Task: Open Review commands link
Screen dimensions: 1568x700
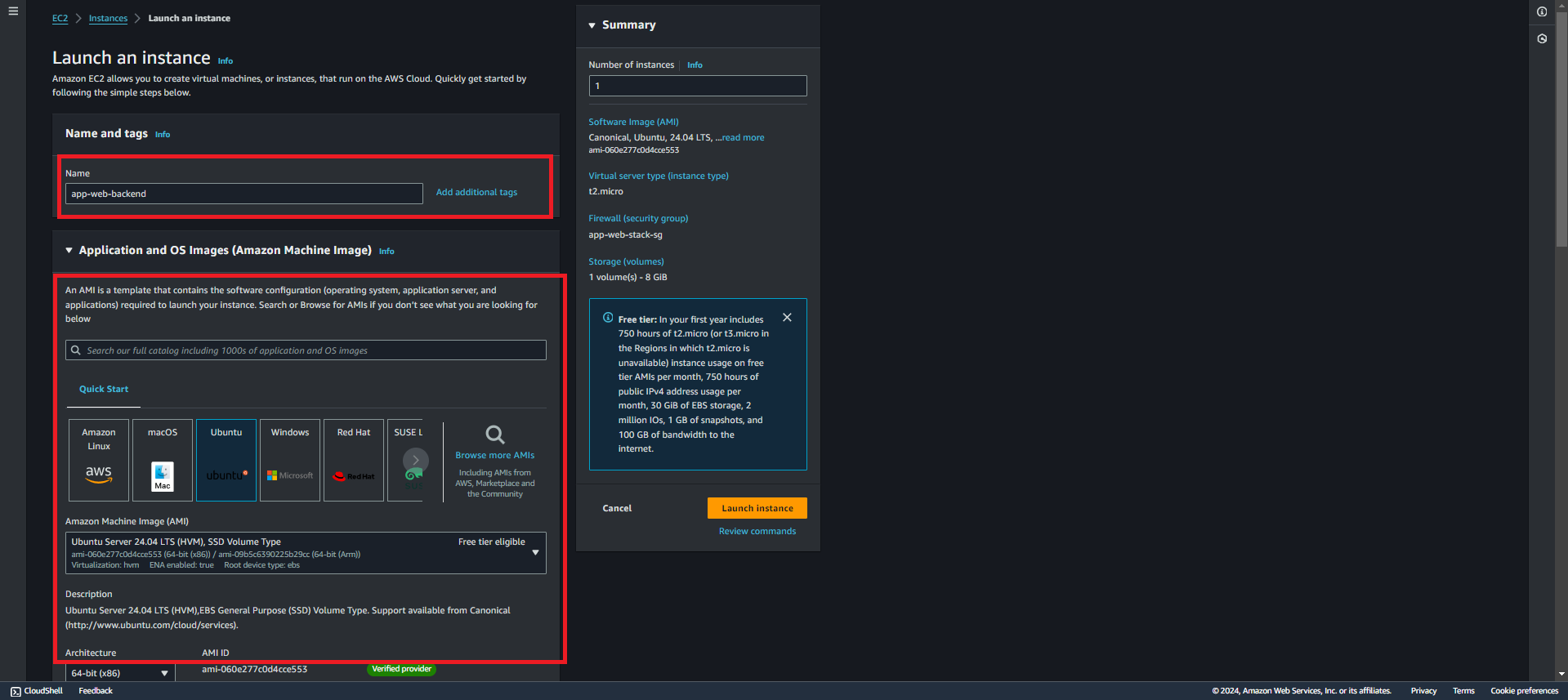Action: pyautogui.click(x=757, y=532)
